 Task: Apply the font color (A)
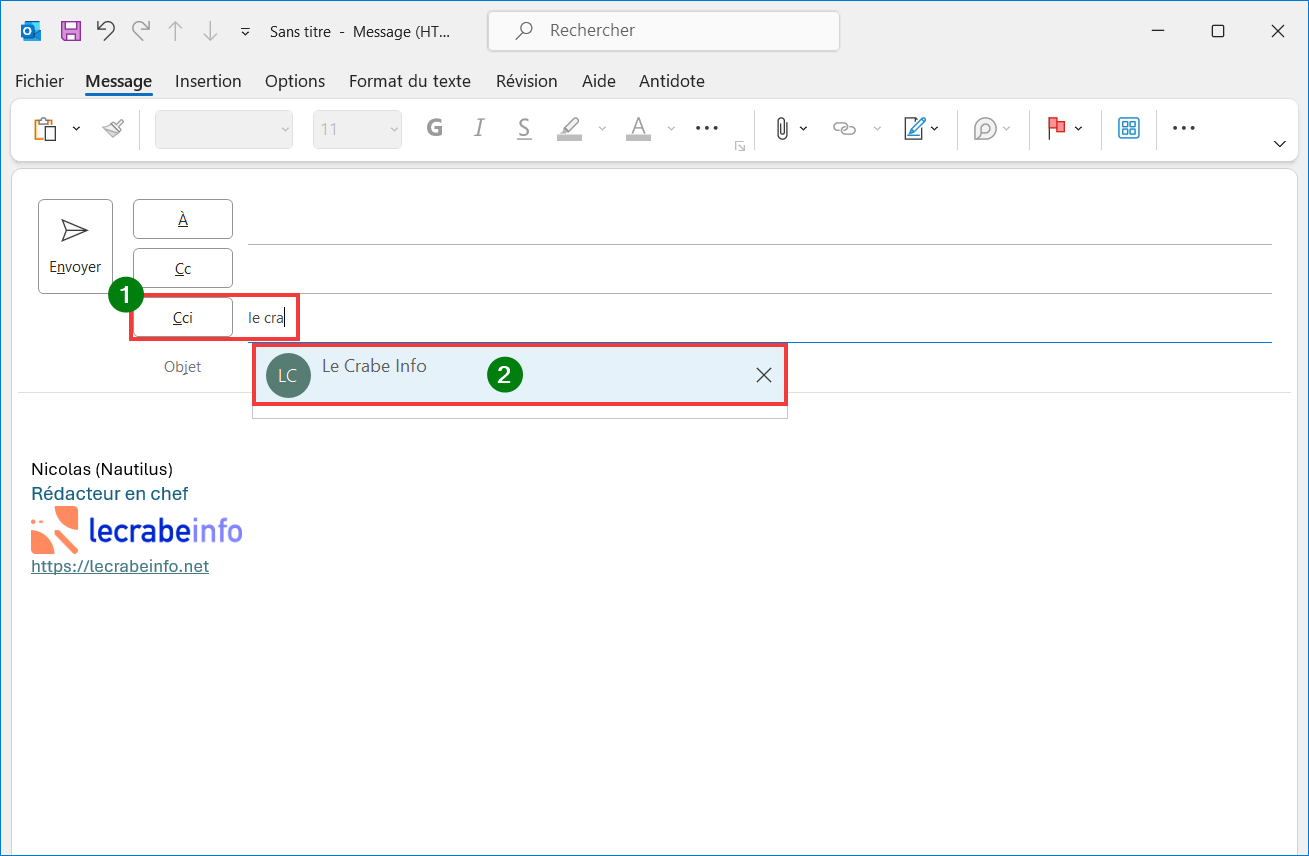tap(638, 128)
